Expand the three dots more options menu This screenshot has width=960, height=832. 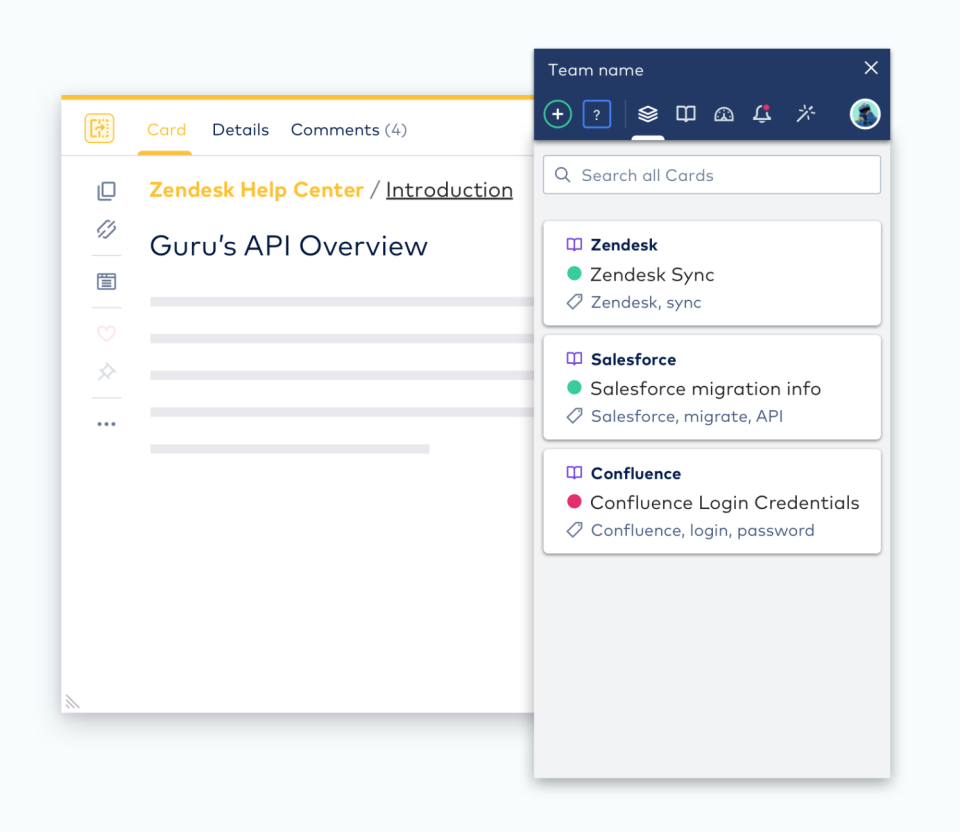(107, 424)
